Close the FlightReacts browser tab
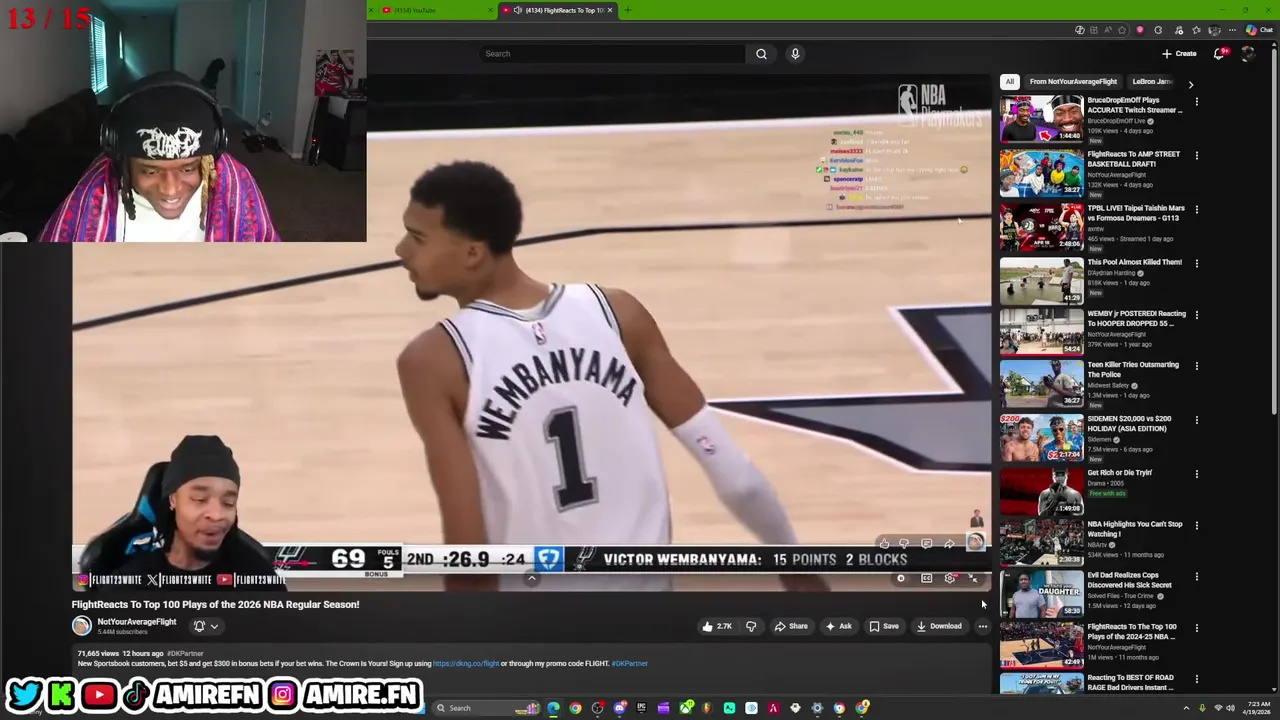 610,10
